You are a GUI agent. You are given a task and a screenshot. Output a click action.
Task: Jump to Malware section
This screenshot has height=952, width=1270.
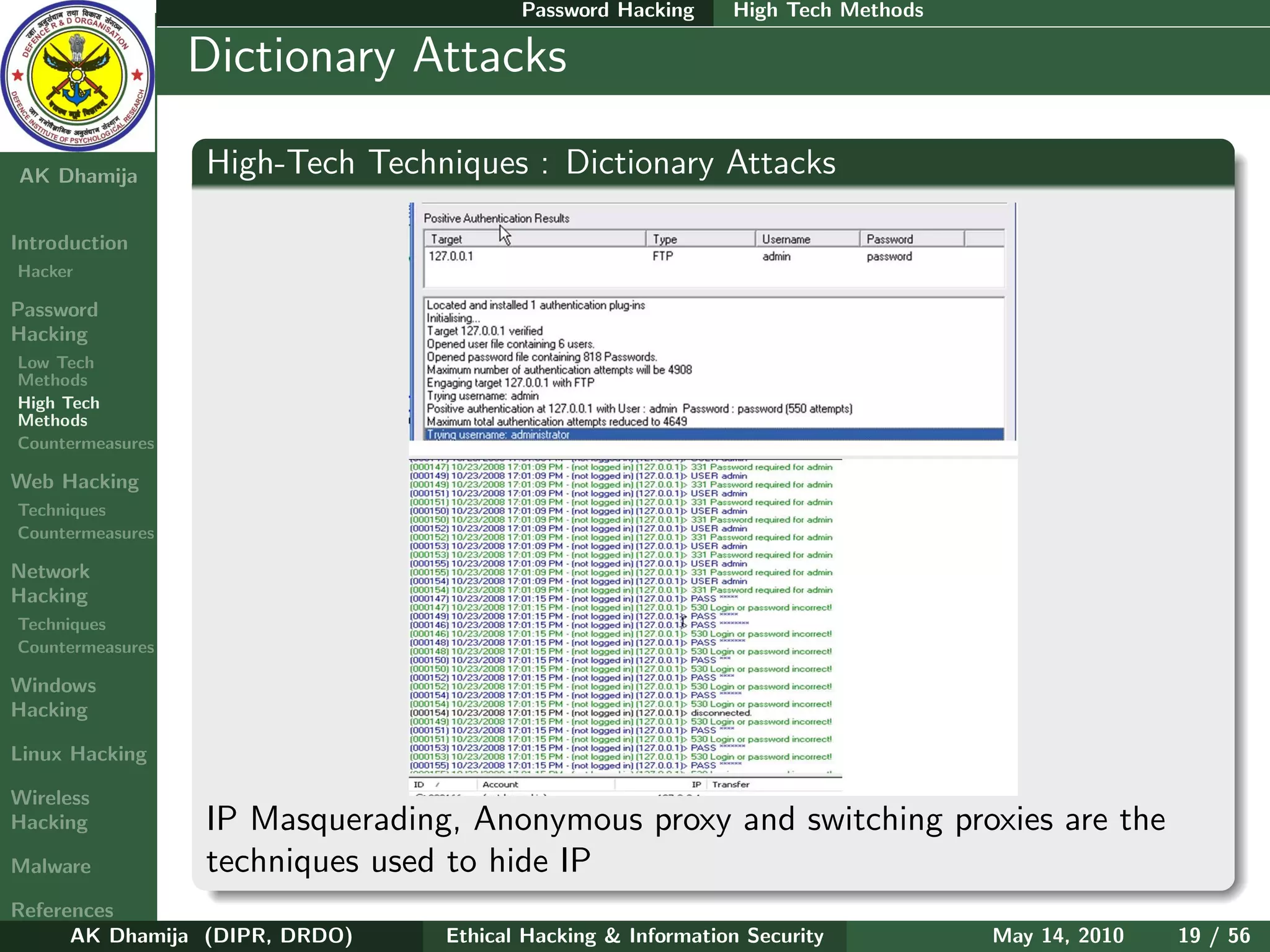tap(51, 866)
